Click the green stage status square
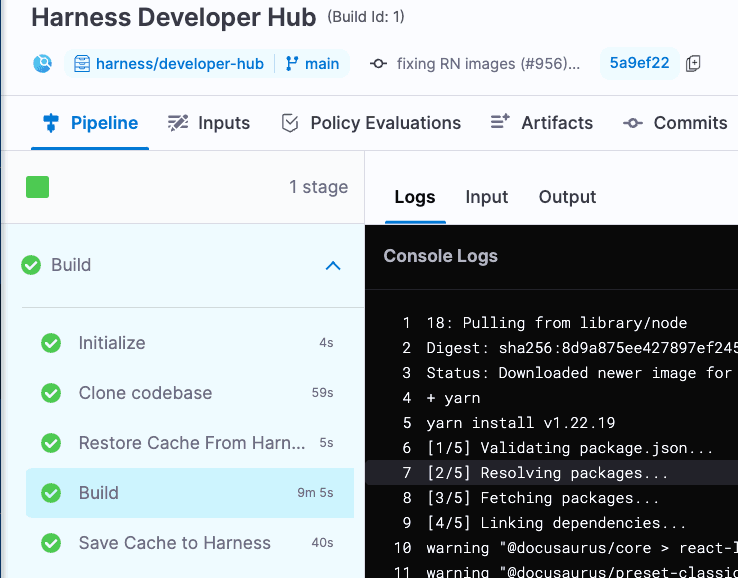Screen dimensions: 738x578 click(x=38, y=187)
